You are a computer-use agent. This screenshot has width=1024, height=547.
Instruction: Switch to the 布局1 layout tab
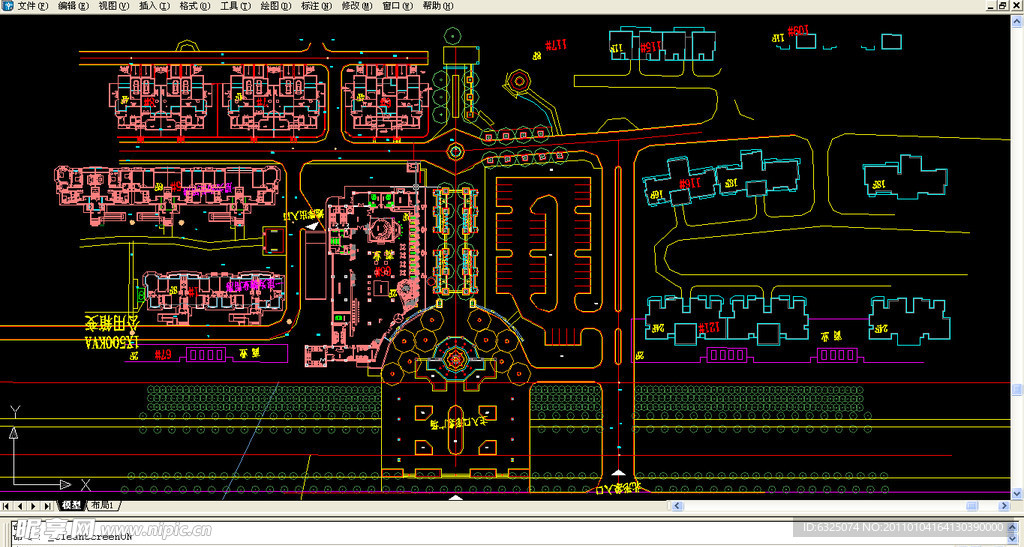point(102,506)
